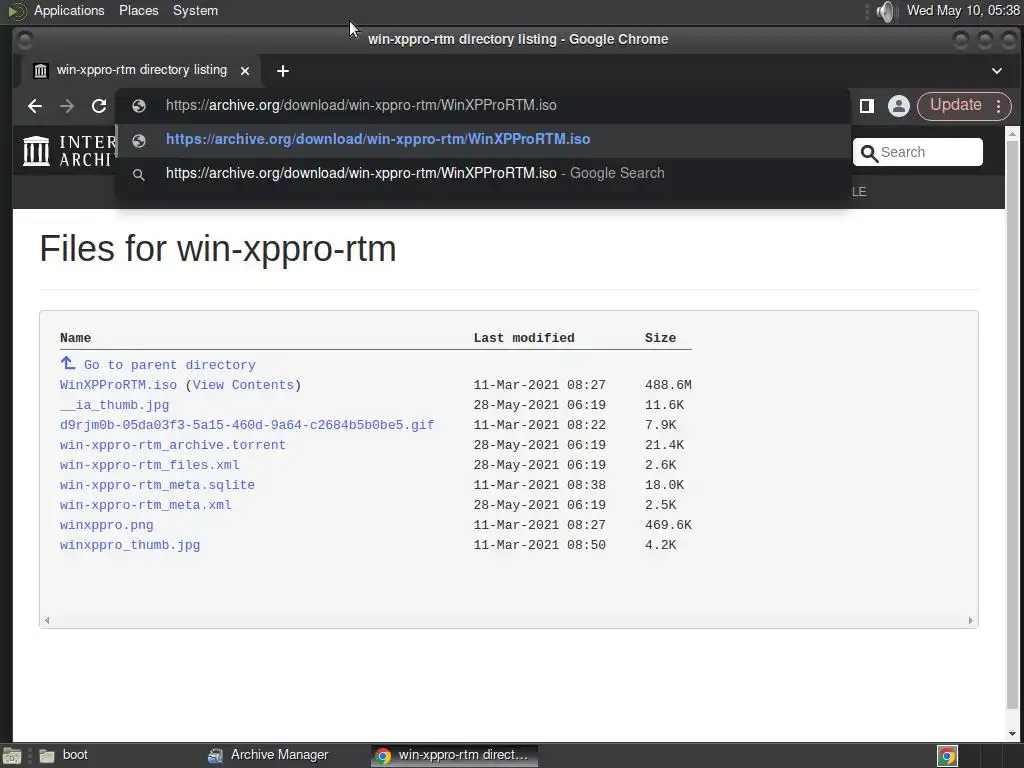
Task: Click the Chrome taskbar entry
Action: tap(454, 756)
